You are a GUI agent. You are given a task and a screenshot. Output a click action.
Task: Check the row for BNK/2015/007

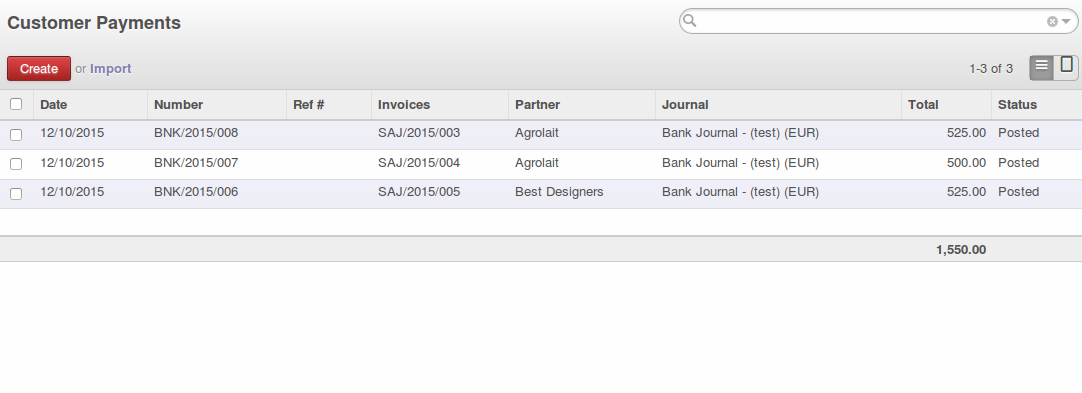[16, 164]
